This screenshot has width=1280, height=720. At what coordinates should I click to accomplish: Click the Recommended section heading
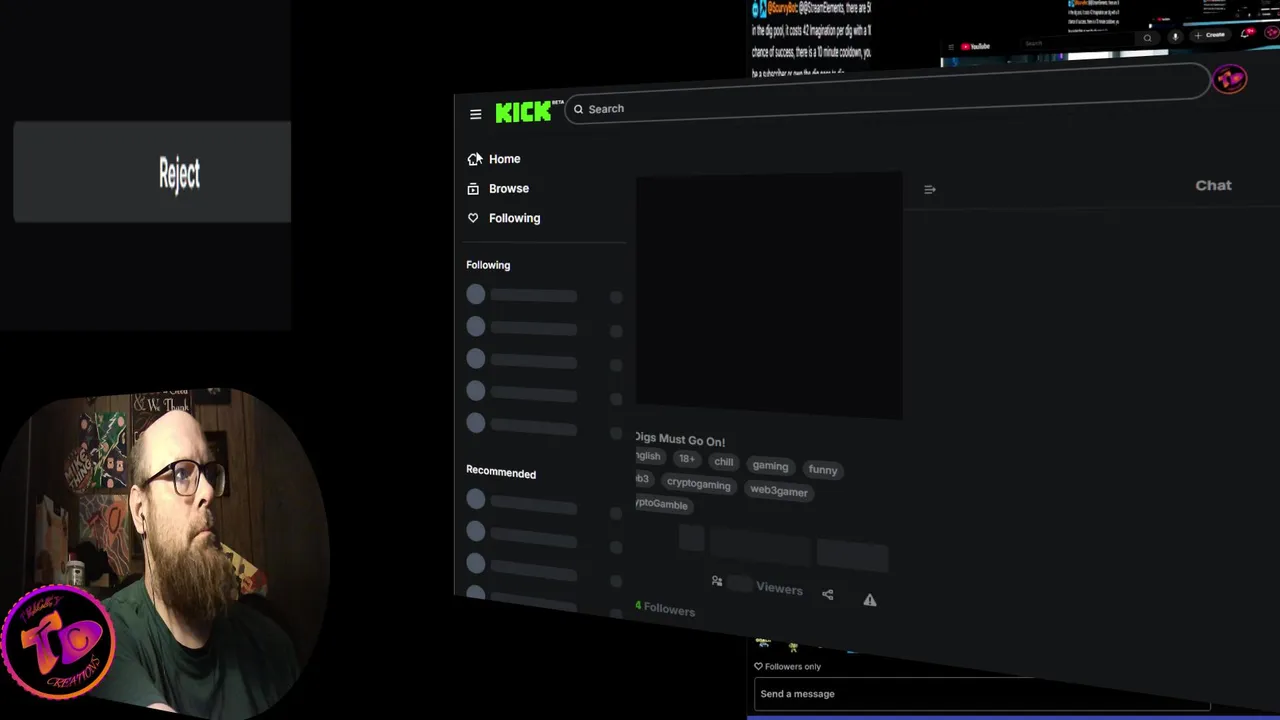point(501,472)
